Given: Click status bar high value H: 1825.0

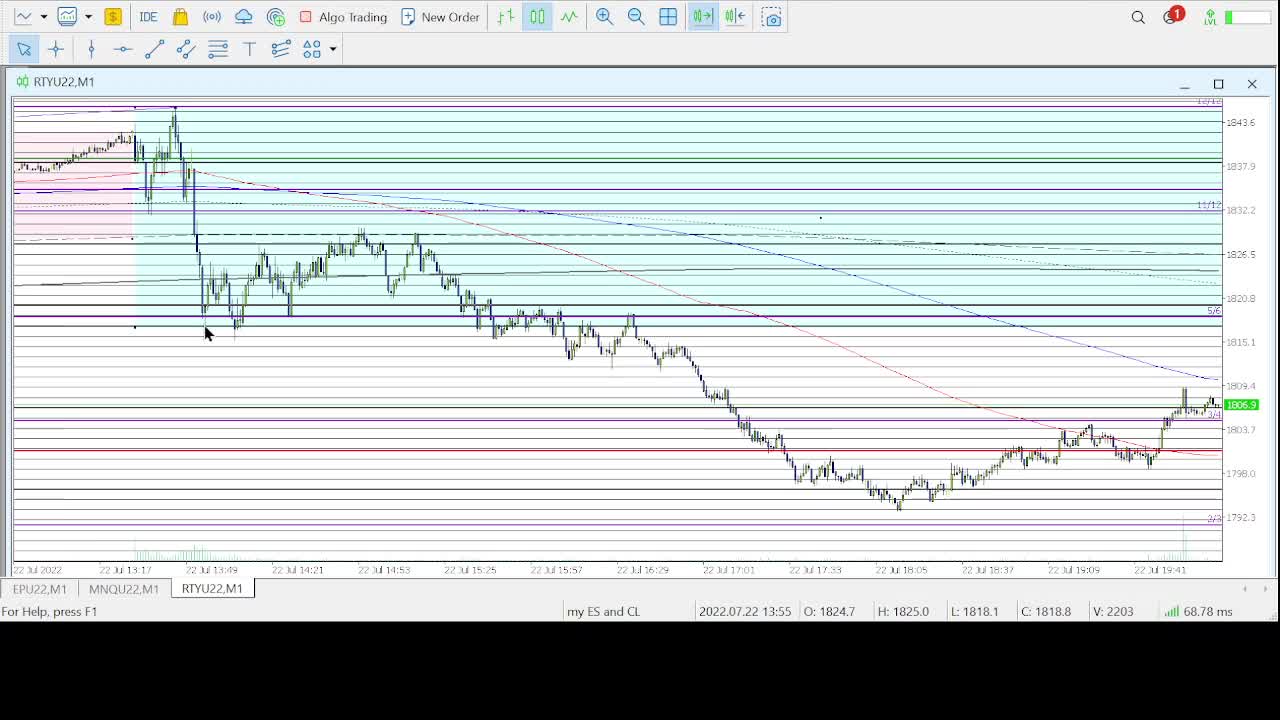Looking at the screenshot, I should click(903, 611).
